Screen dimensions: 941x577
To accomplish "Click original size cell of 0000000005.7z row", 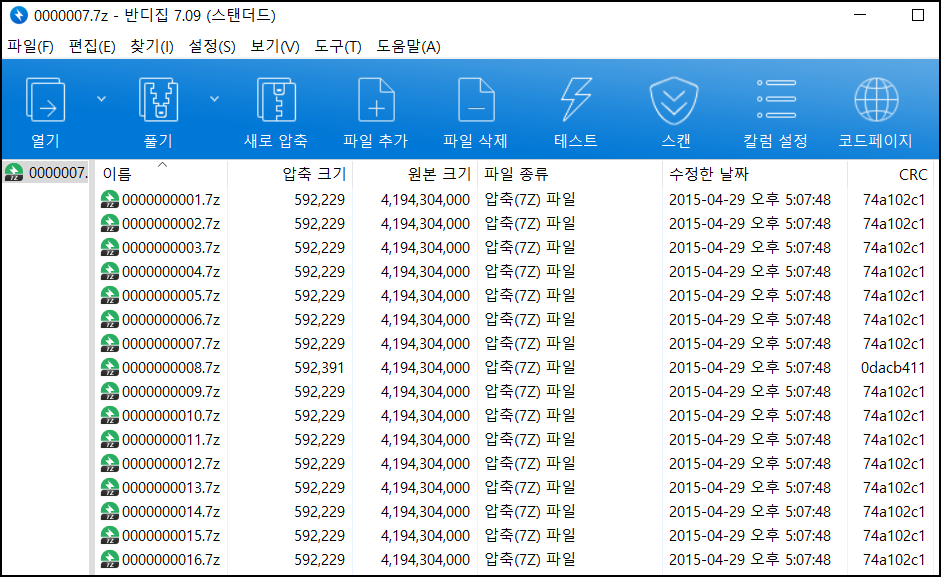I will 425,295.
